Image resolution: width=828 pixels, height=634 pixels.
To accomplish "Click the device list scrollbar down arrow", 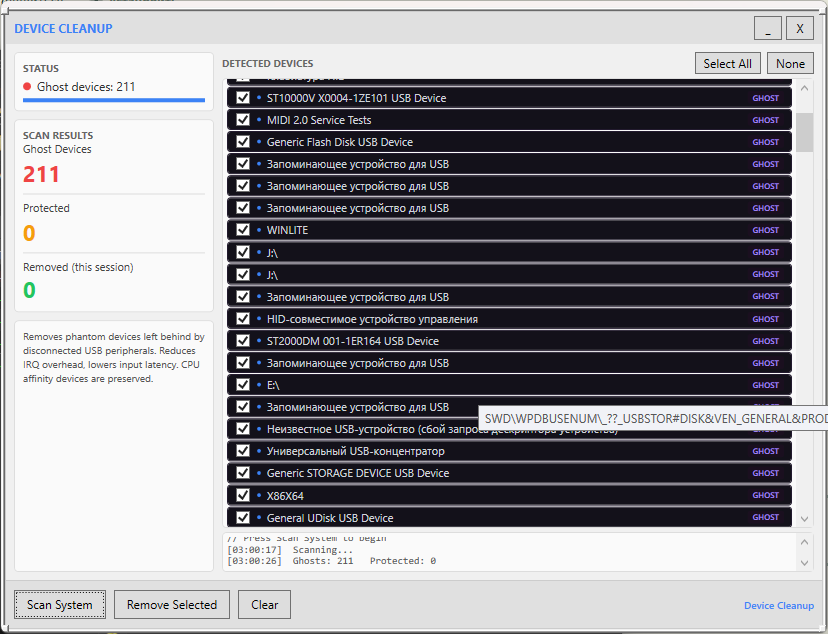I will click(805, 519).
